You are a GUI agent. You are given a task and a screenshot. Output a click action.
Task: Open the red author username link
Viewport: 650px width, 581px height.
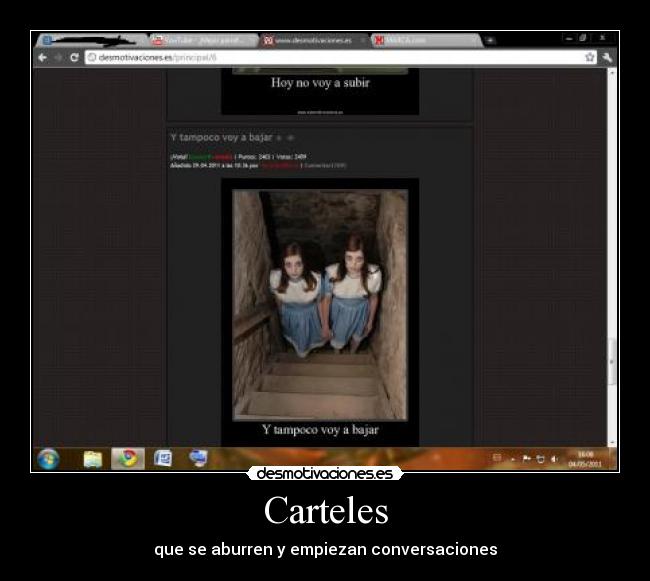click(279, 166)
